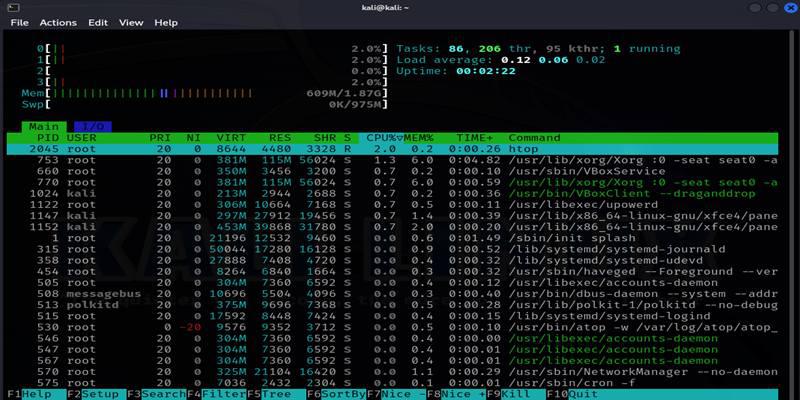
Task: Select the VBoxService process row
Action: 392,171
